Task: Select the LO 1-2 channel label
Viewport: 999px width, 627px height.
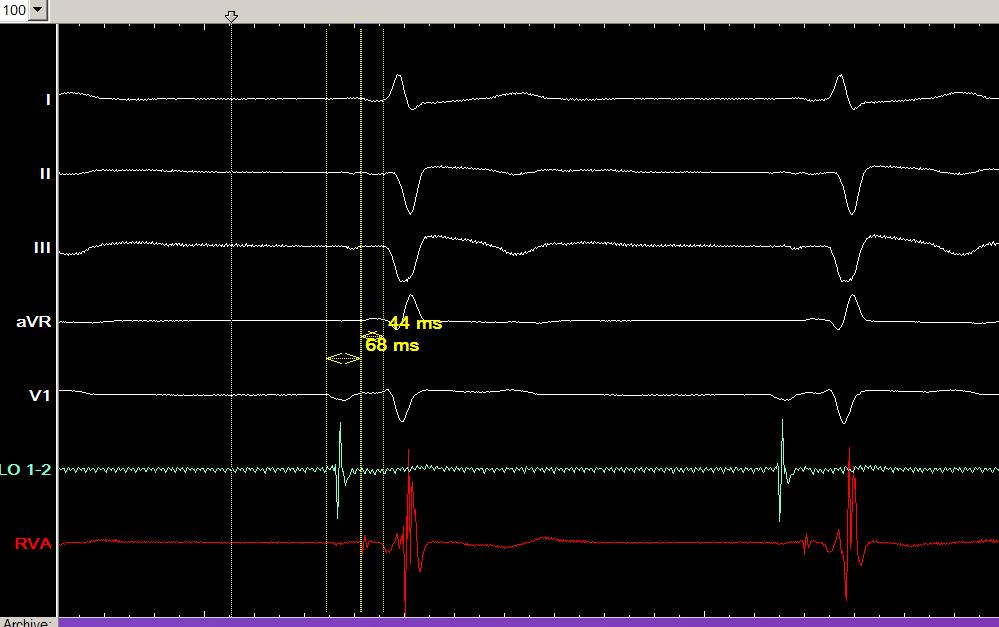Action: 25,470
